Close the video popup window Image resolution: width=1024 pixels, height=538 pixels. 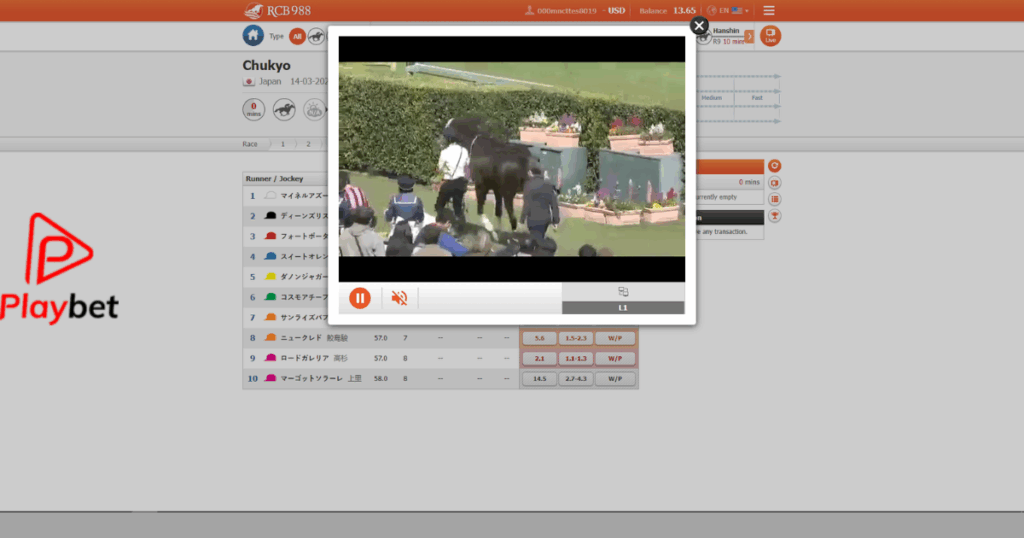(699, 26)
